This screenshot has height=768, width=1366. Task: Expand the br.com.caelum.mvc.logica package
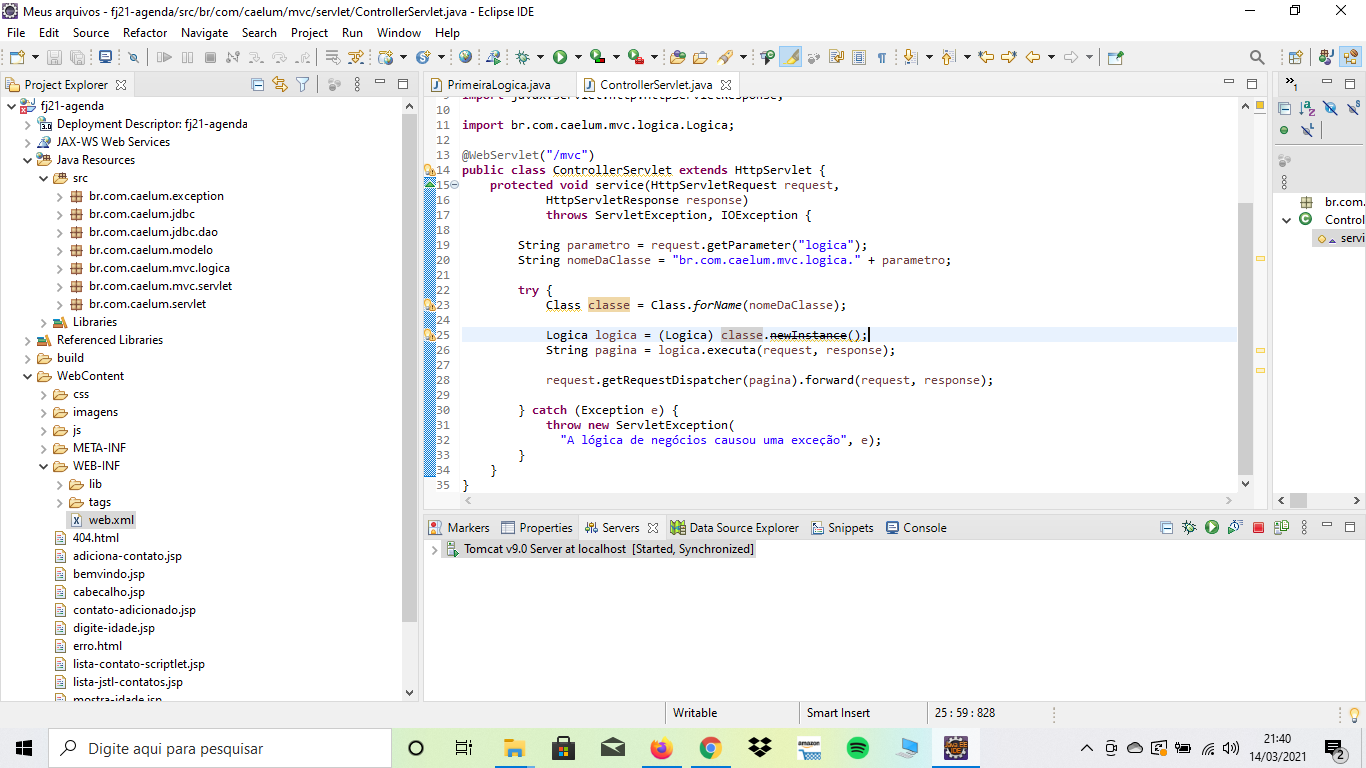click(x=60, y=268)
